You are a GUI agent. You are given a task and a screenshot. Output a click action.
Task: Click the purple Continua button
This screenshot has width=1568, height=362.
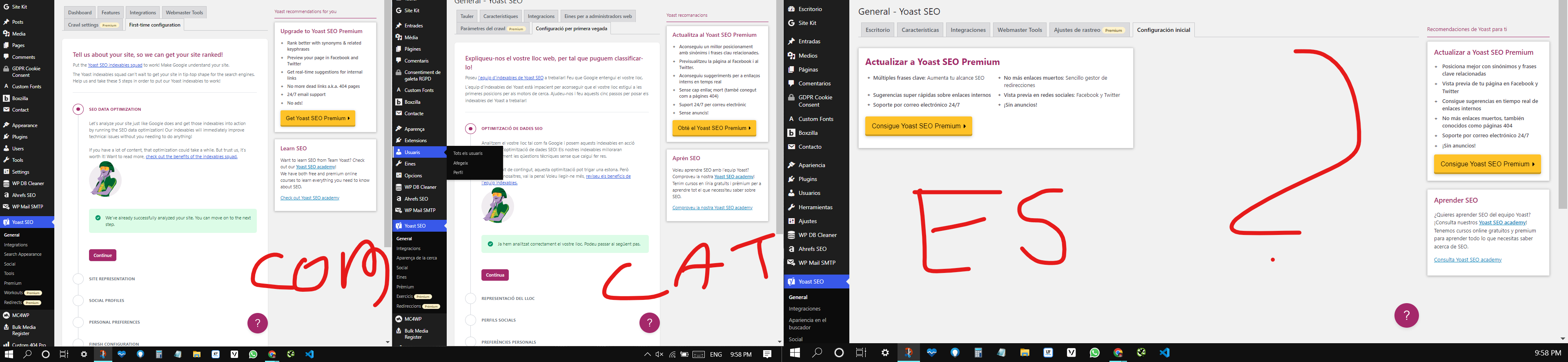pos(495,275)
